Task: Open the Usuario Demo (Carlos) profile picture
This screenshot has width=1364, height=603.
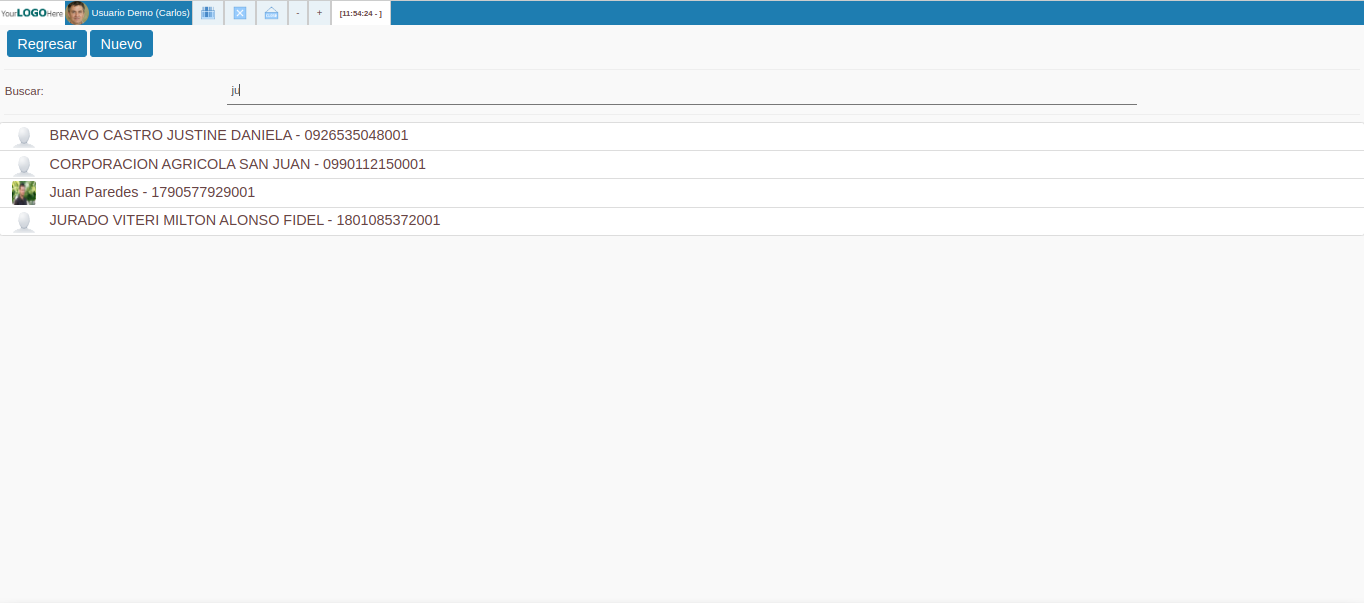Action: pyautogui.click(x=77, y=13)
